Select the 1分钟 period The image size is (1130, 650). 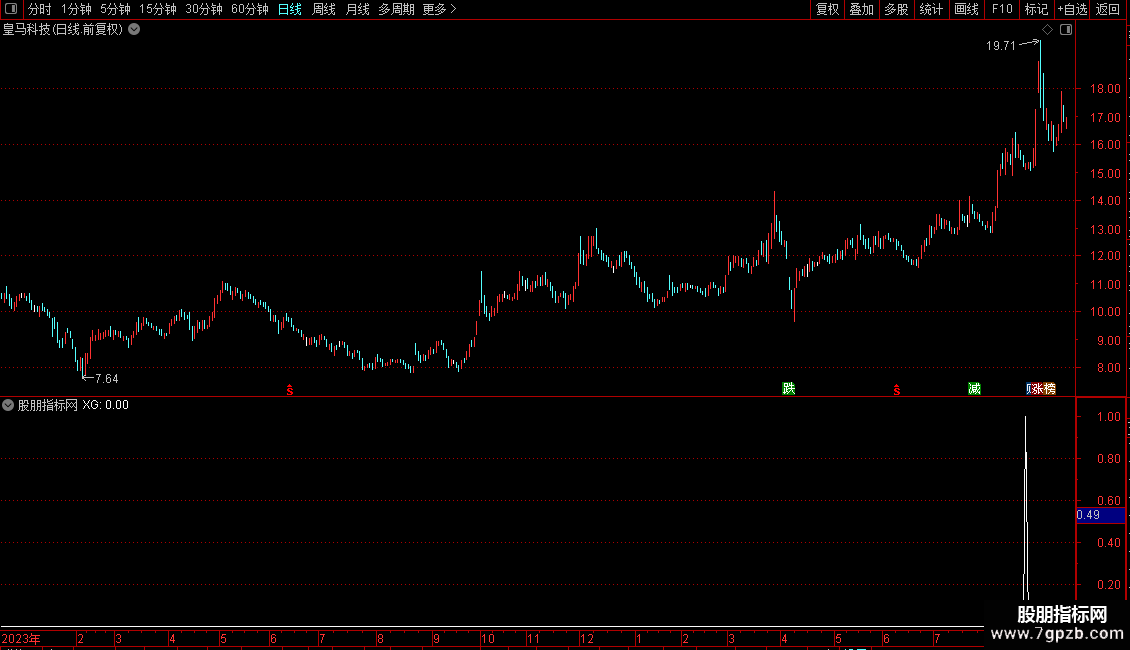click(76, 9)
